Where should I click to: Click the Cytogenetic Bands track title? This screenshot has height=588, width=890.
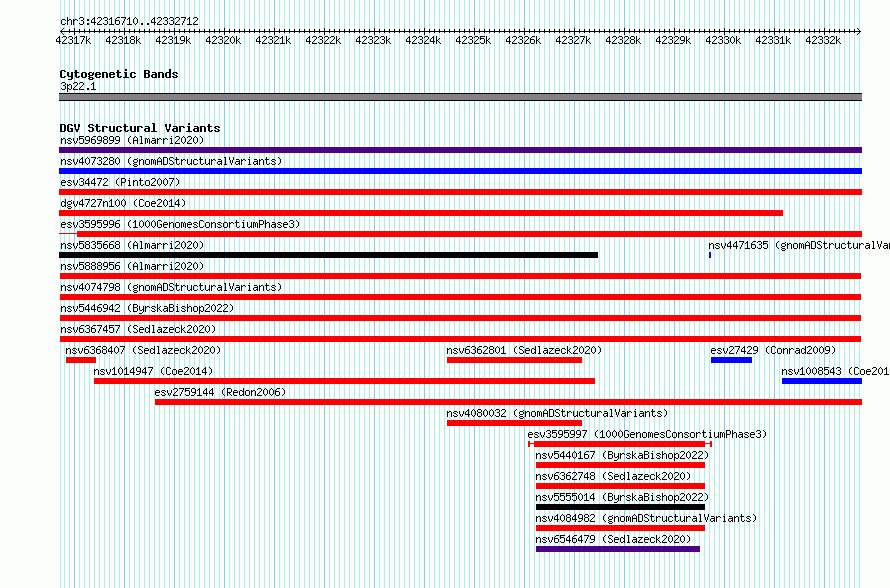[x=119, y=74]
